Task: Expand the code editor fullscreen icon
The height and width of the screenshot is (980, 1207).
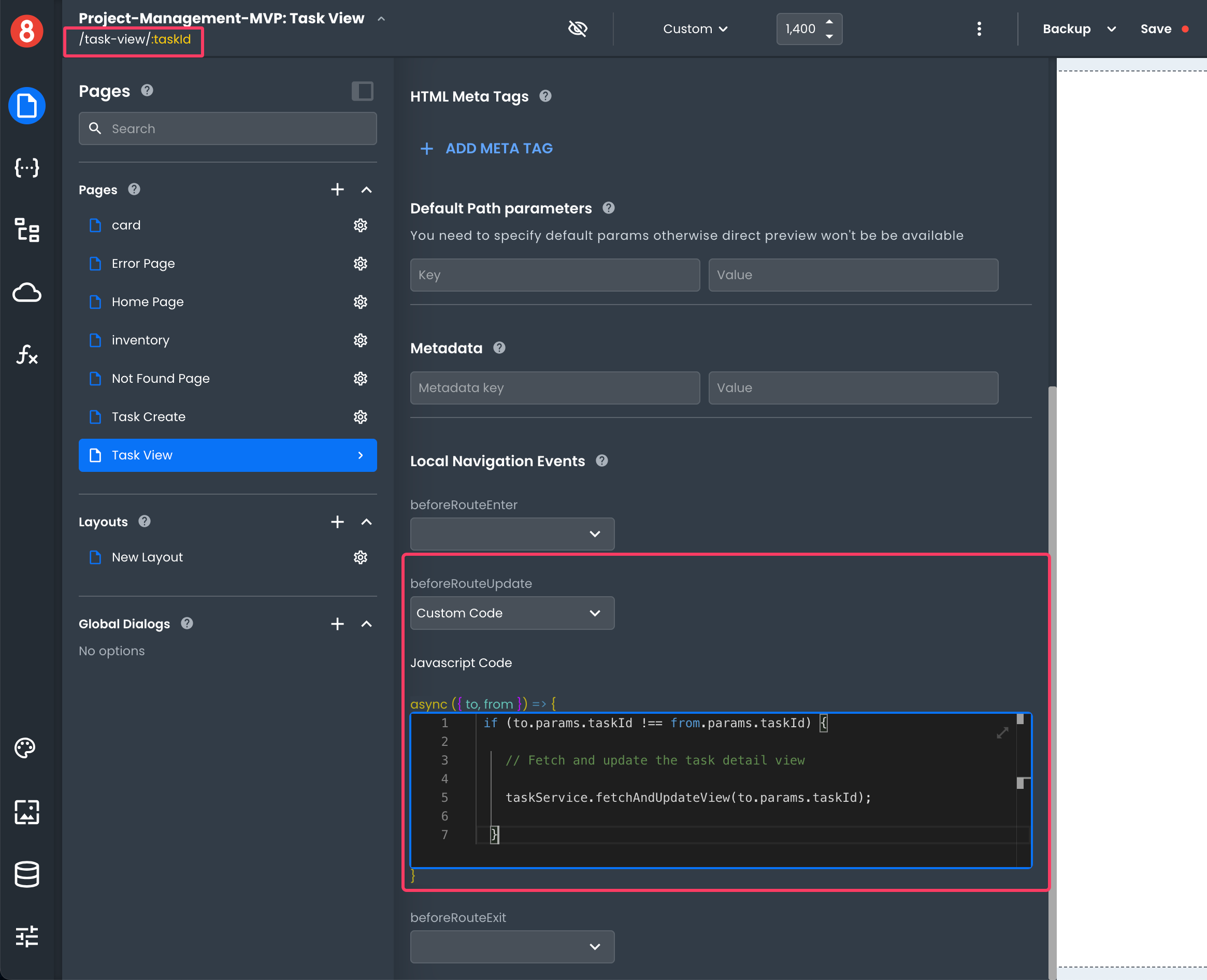Action: point(1002,733)
